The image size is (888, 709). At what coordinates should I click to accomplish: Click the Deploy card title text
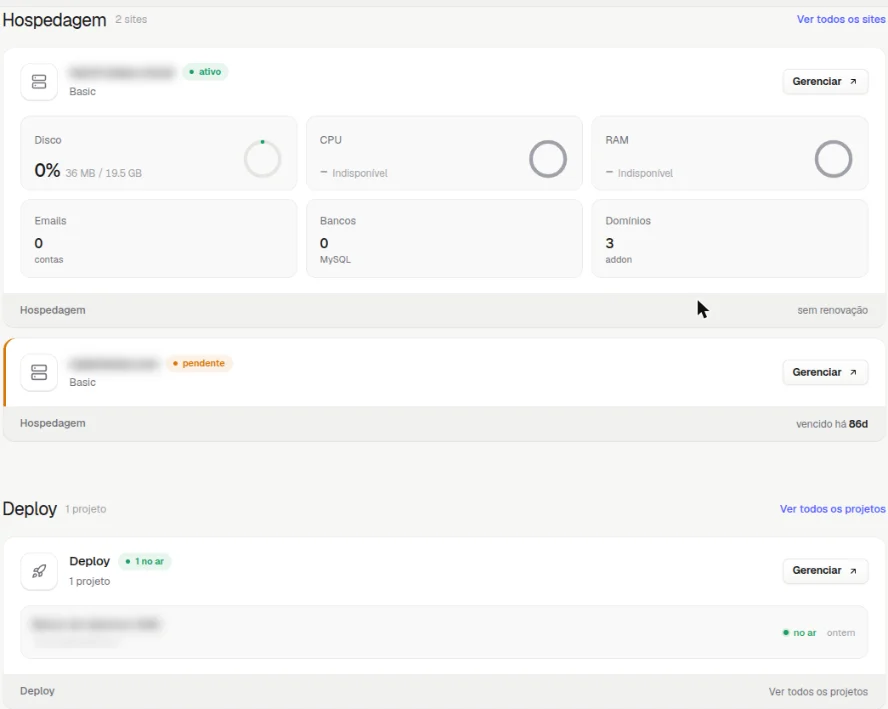tap(89, 561)
